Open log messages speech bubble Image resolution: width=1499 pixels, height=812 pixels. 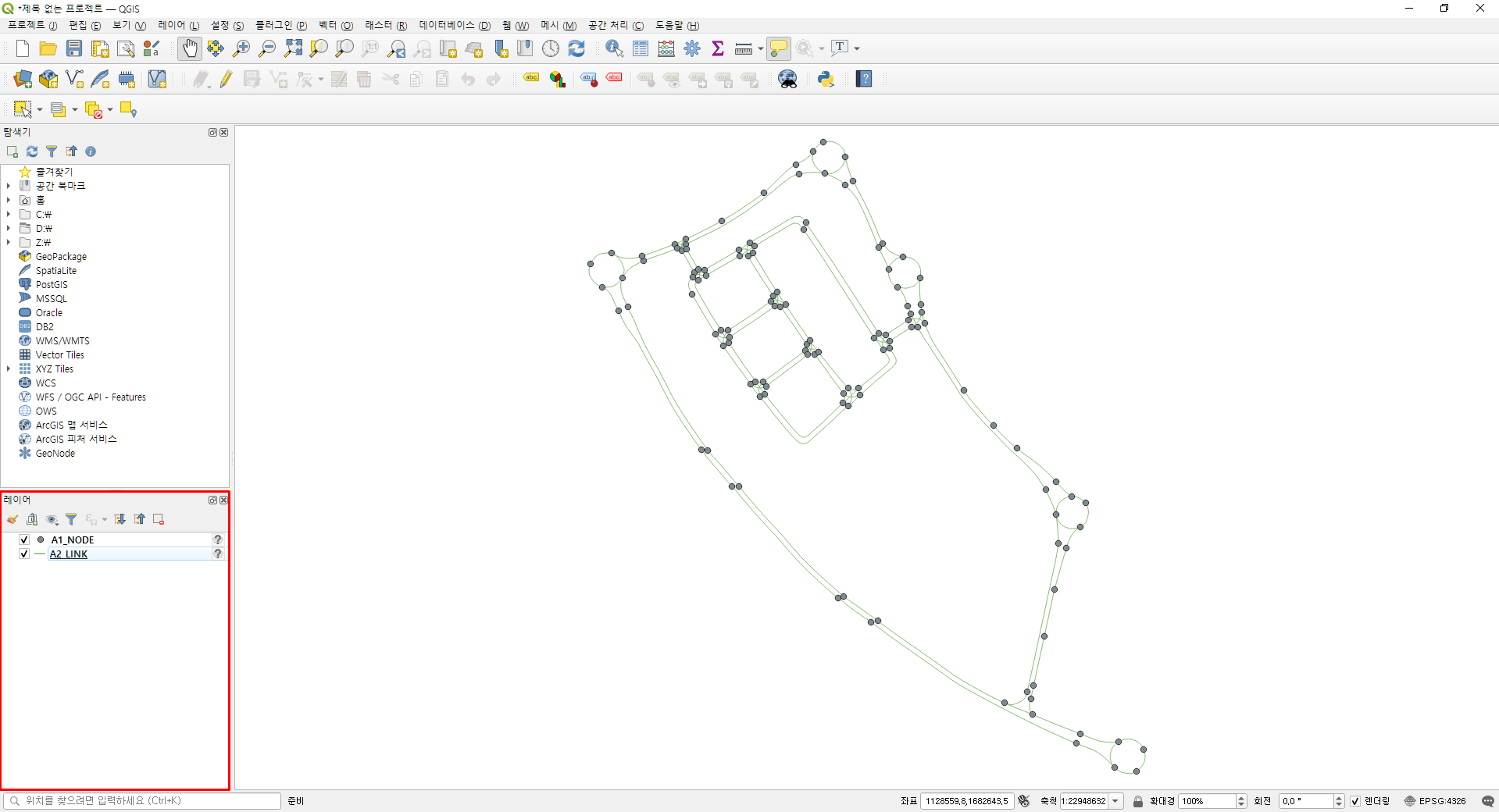(x=1487, y=801)
